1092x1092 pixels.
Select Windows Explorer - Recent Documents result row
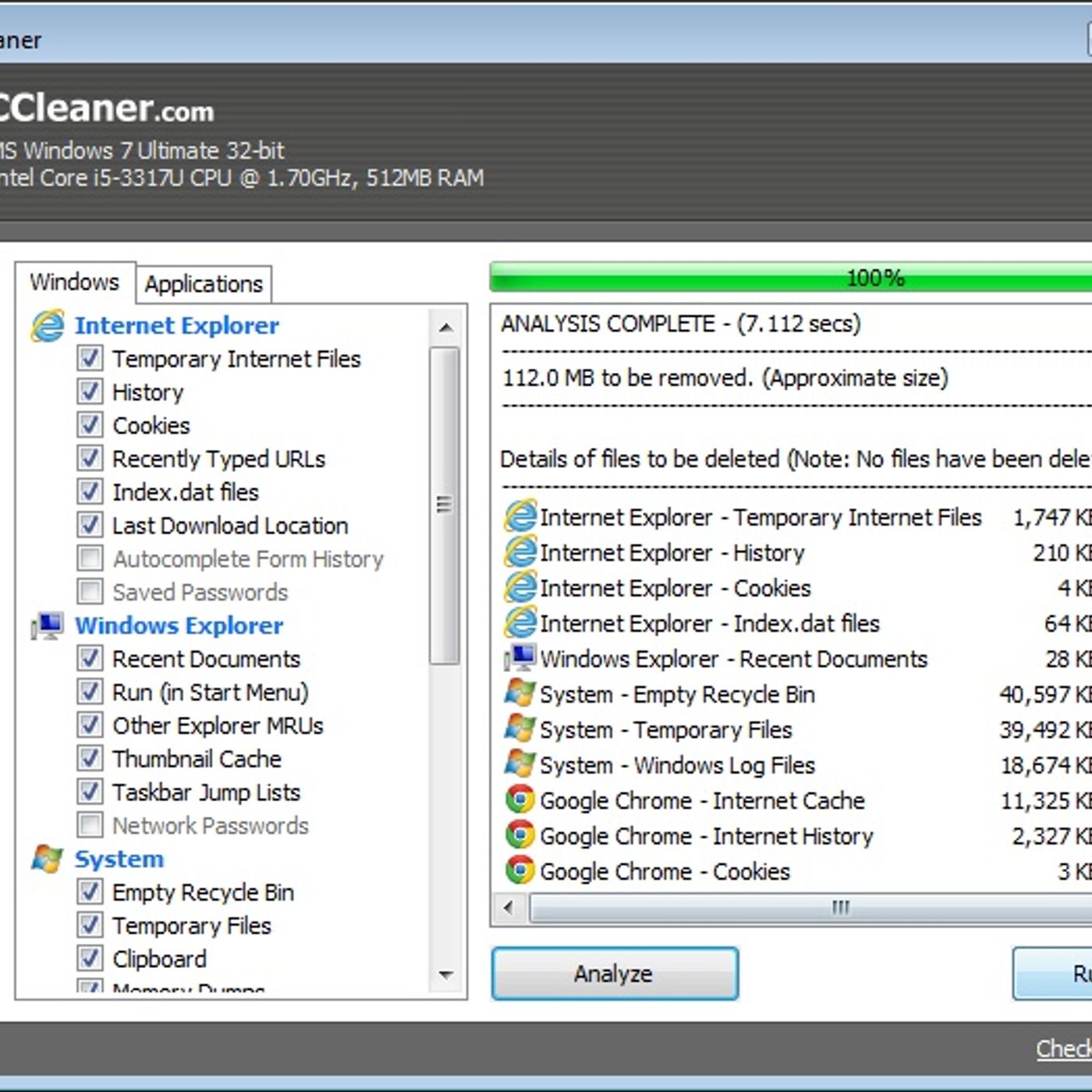pyautogui.click(x=797, y=659)
